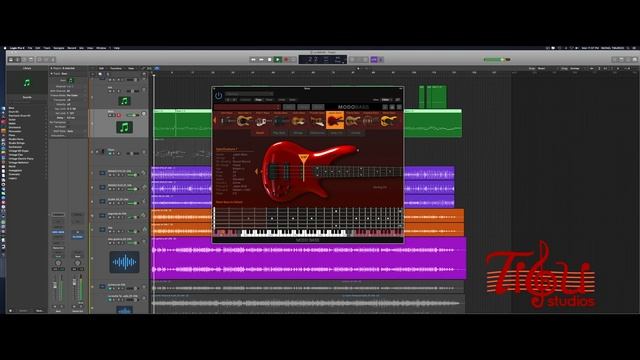Click white keys on MODO BASS keyboard
The height and width of the screenshot is (360, 640).
[x=294, y=233]
